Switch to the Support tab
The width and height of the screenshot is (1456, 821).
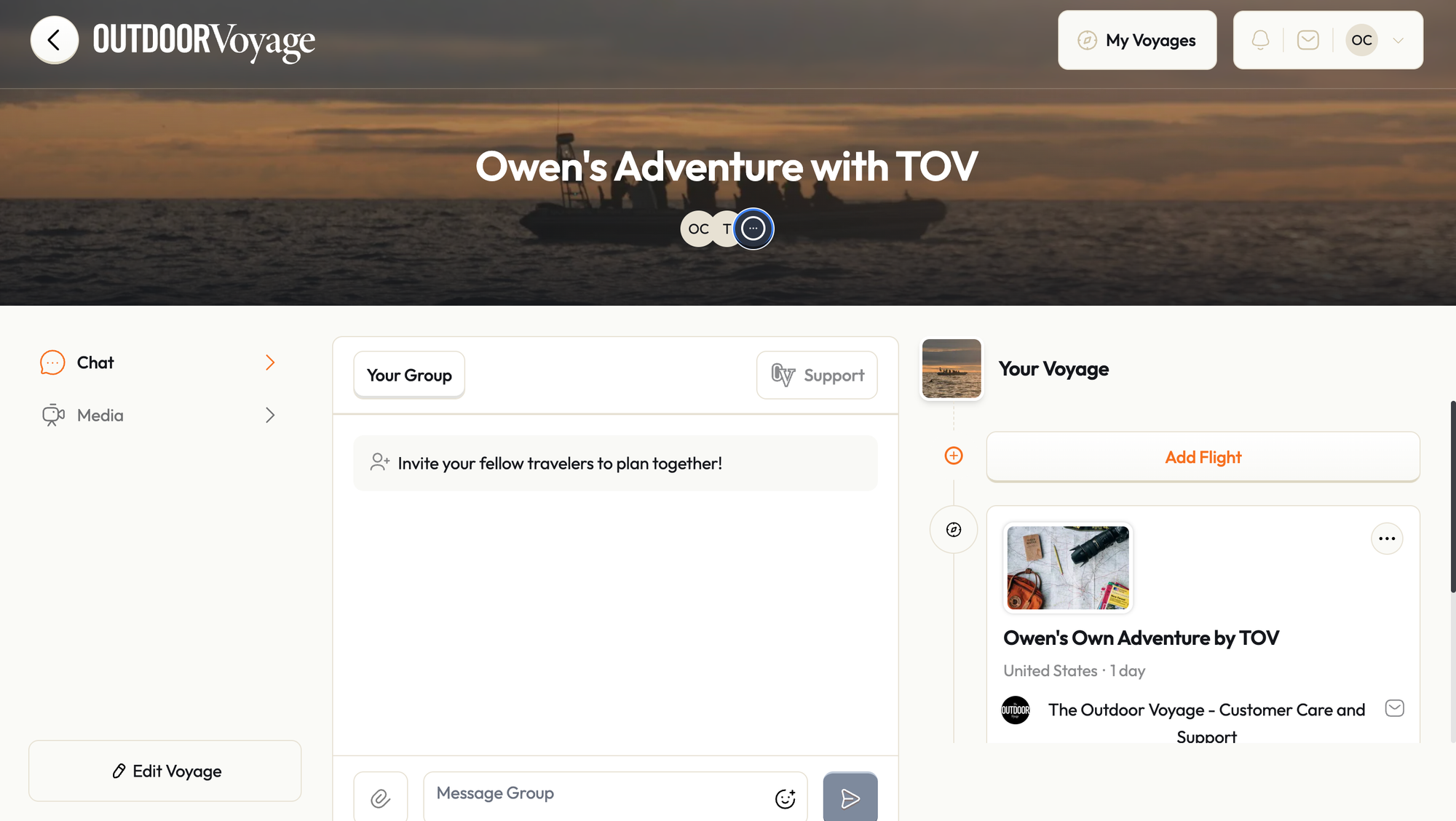pyautogui.click(x=817, y=375)
